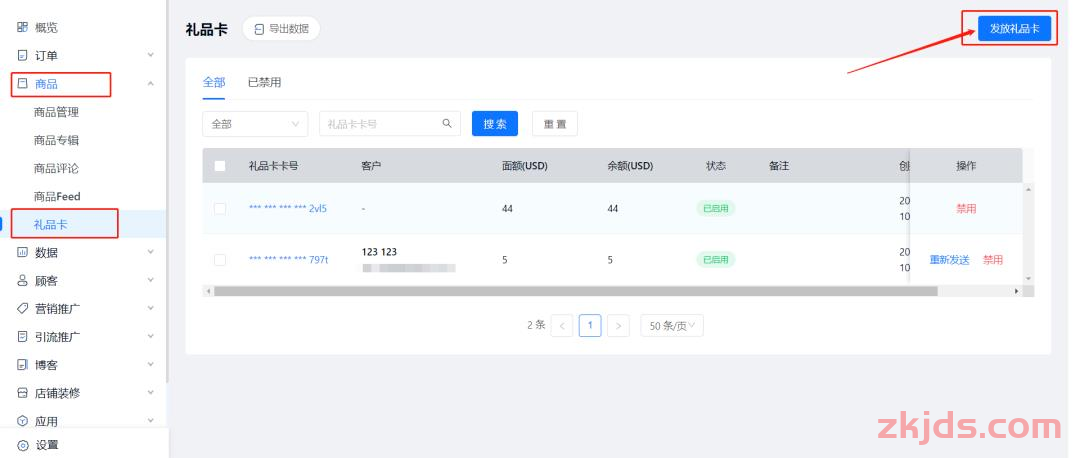Click the 余额(USD) column header
The width and height of the screenshot is (1080, 458).
[630, 166]
